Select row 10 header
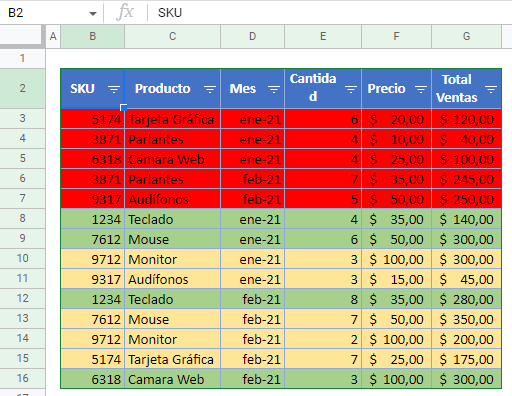Viewport: 512px width, 396px height. click(x=22, y=258)
